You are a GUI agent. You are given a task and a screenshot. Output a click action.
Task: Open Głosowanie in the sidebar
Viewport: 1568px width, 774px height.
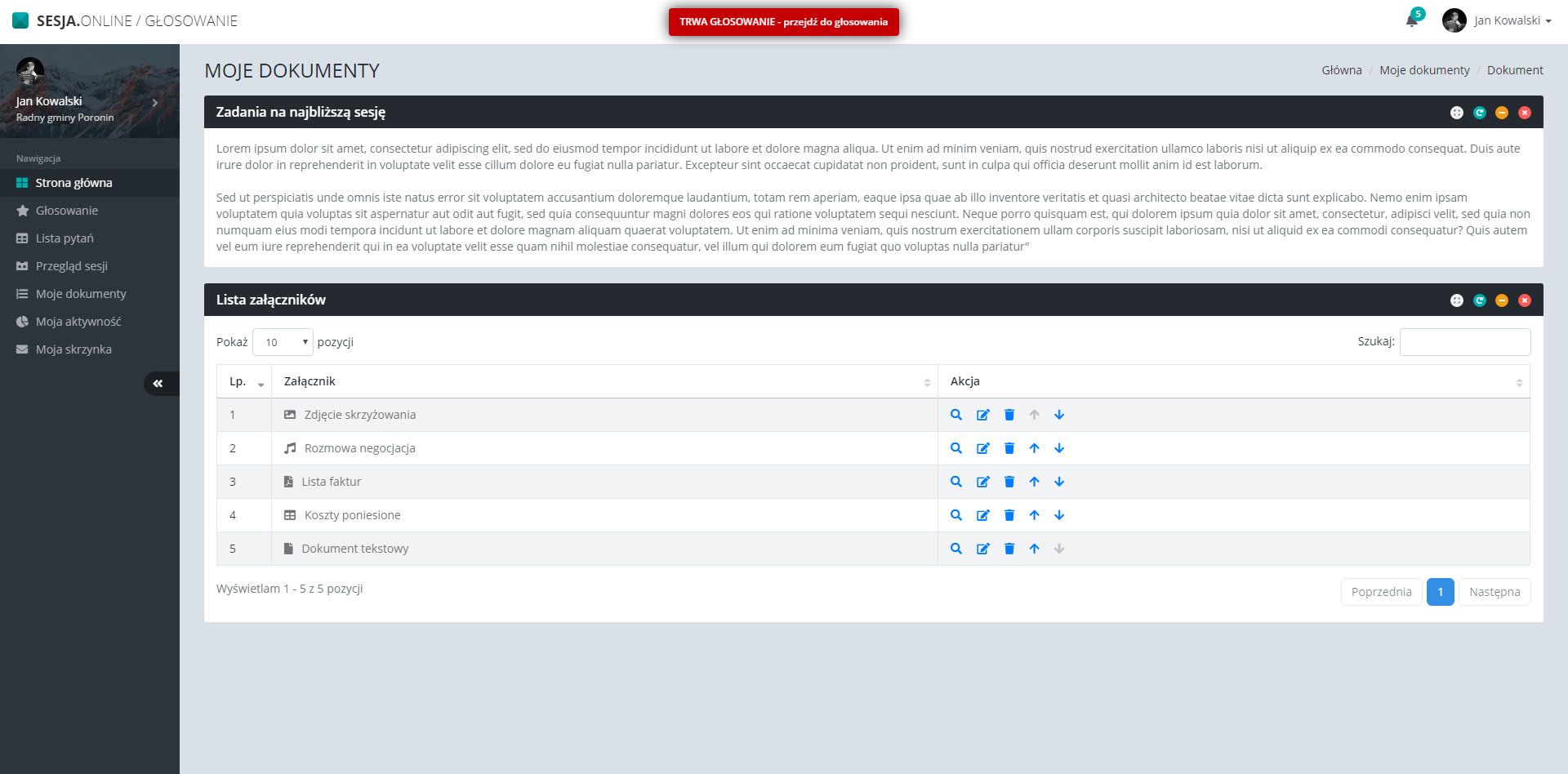(67, 211)
